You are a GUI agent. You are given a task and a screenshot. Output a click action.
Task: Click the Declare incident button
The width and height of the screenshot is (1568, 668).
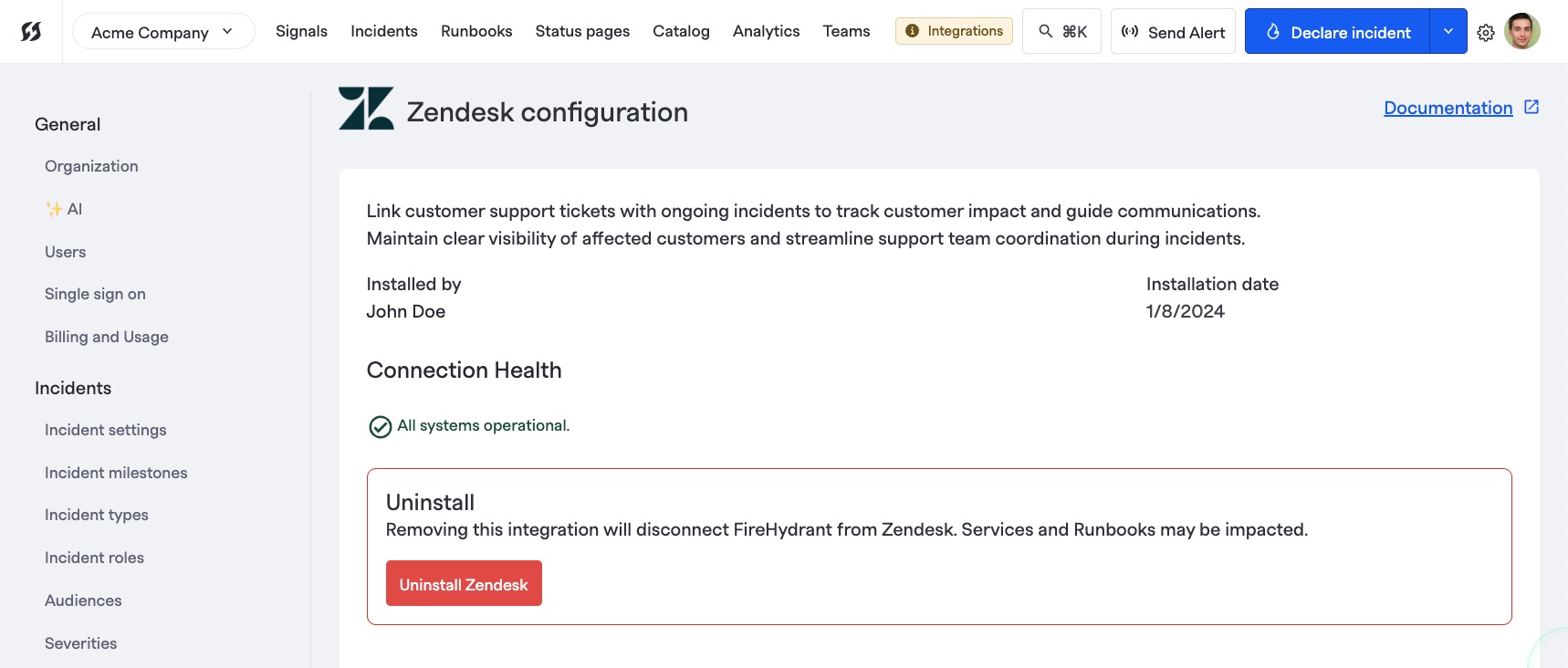[x=1337, y=32]
